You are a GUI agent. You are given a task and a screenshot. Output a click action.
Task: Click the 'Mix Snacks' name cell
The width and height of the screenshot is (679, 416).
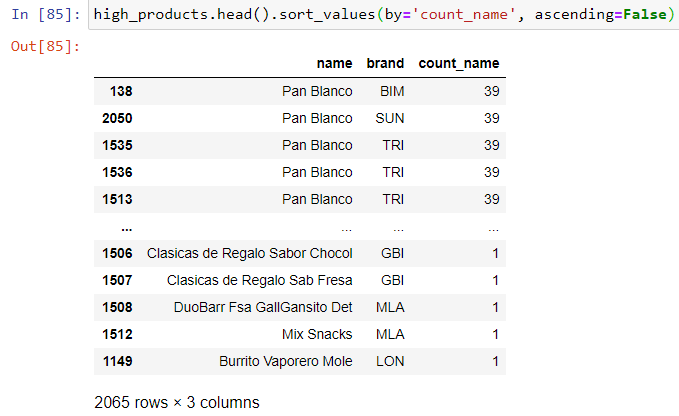pos(317,334)
